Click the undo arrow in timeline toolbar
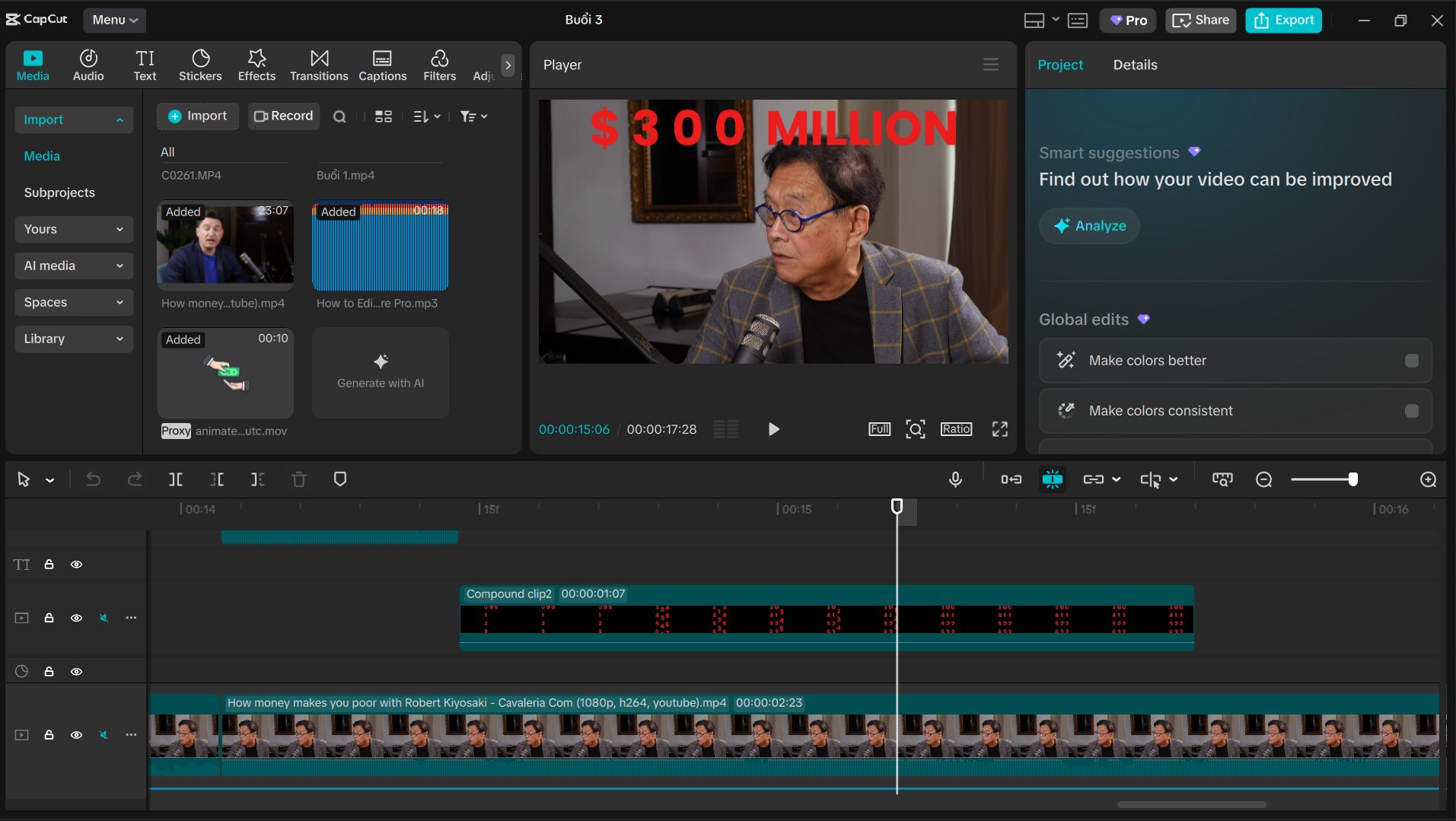 coord(93,479)
